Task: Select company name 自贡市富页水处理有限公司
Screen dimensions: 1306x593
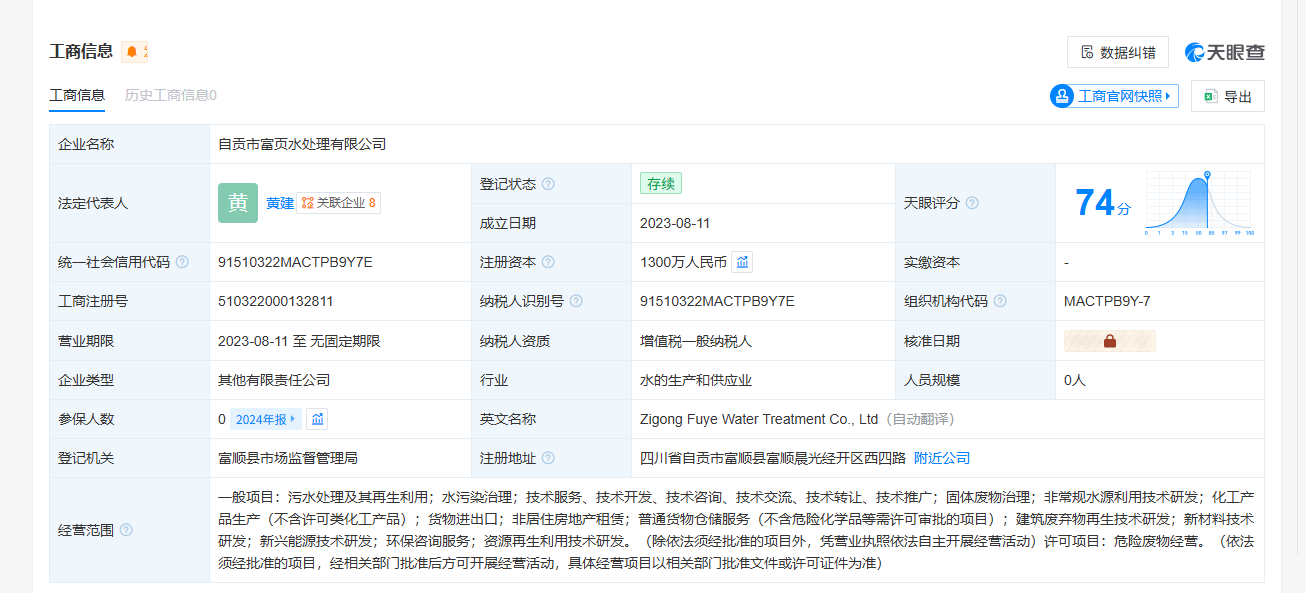Action: click(x=302, y=144)
